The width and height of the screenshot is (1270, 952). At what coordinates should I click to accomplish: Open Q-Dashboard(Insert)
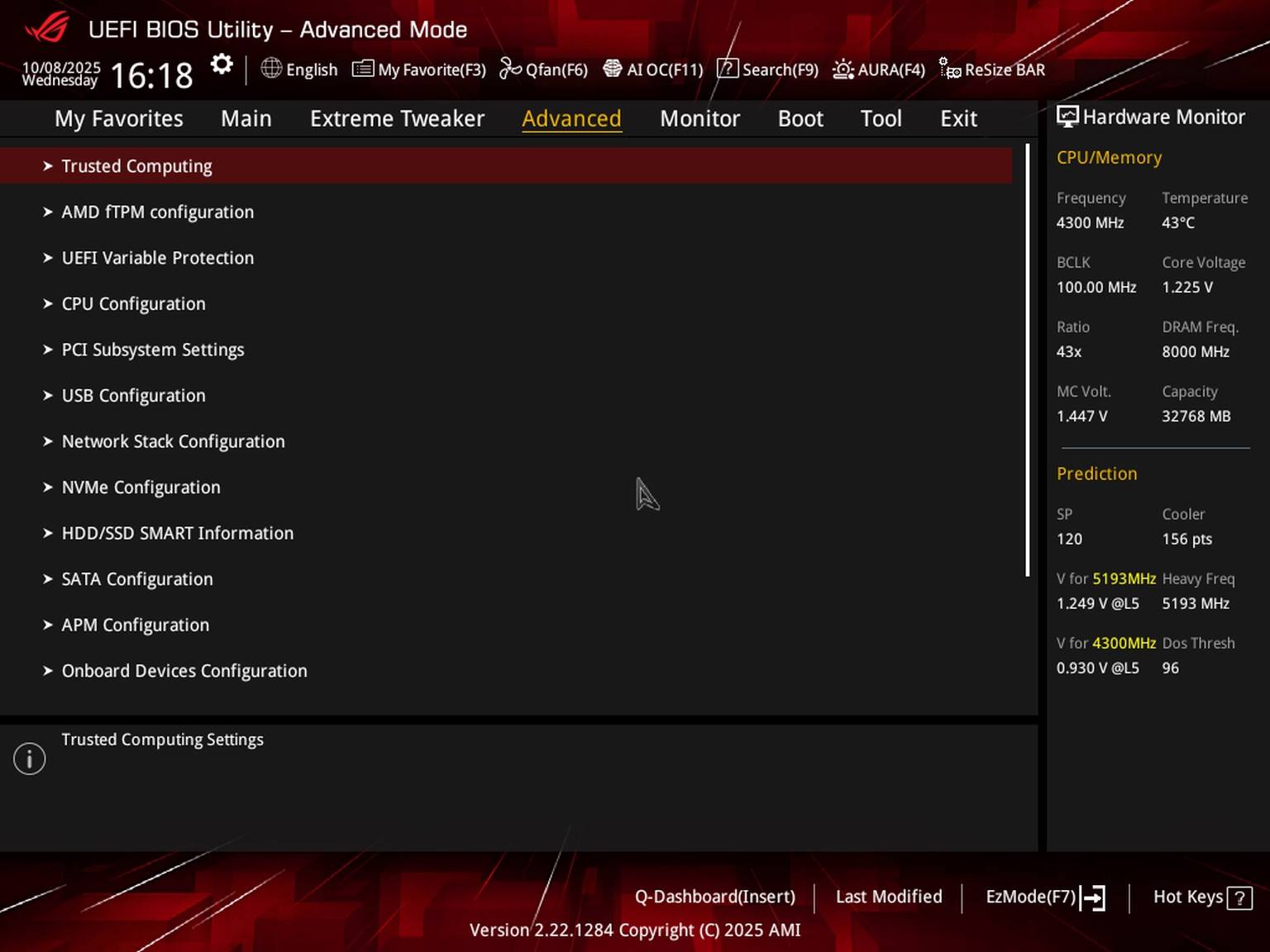(714, 897)
